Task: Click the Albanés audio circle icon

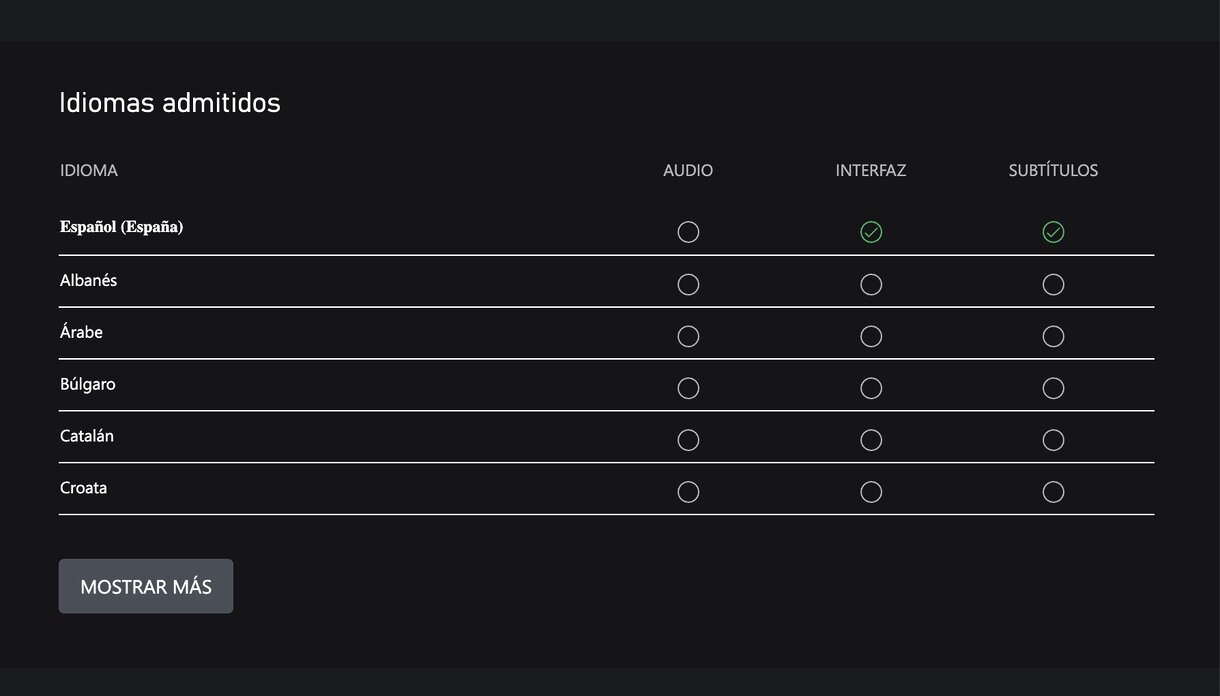Action: 688,284
